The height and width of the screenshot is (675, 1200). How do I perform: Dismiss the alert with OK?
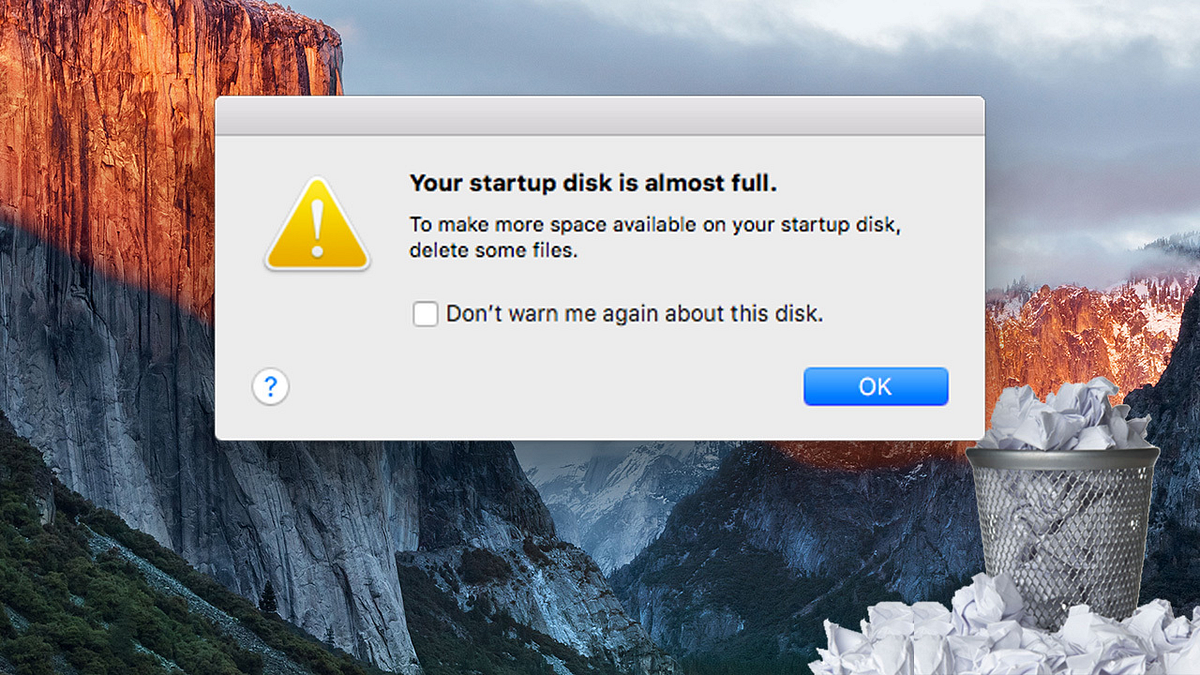click(875, 387)
